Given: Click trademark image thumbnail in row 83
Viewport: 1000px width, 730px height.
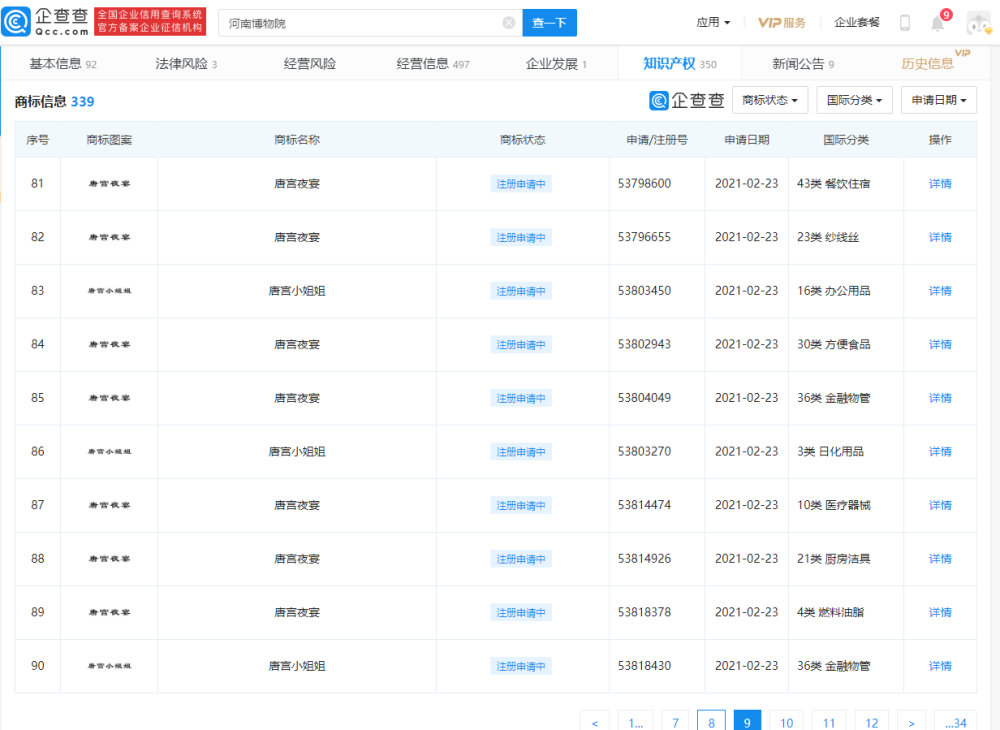Looking at the screenshot, I should (x=109, y=291).
